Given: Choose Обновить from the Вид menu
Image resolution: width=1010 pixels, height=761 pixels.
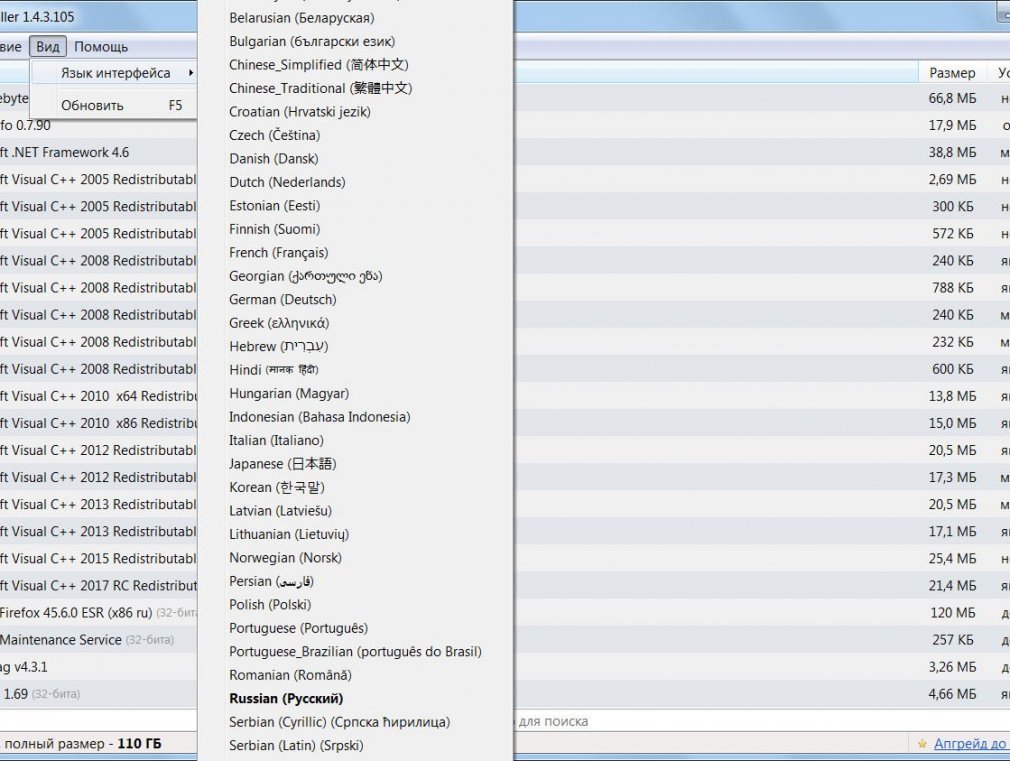Looking at the screenshot, I should (x=114, y=106).
